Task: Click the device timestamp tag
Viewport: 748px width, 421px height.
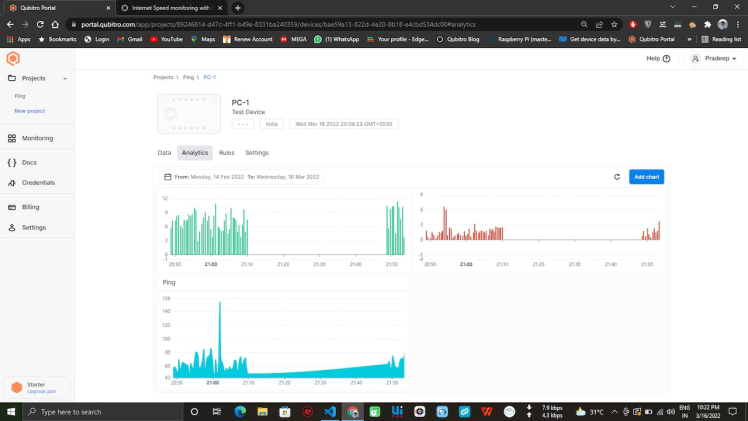Action: tap(343, 124)
